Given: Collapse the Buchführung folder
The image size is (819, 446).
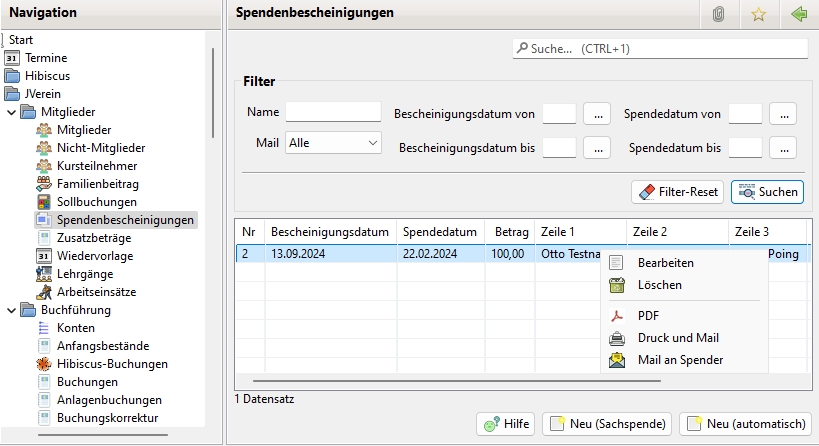Looking at the screenshot, I should click(12, 309).
